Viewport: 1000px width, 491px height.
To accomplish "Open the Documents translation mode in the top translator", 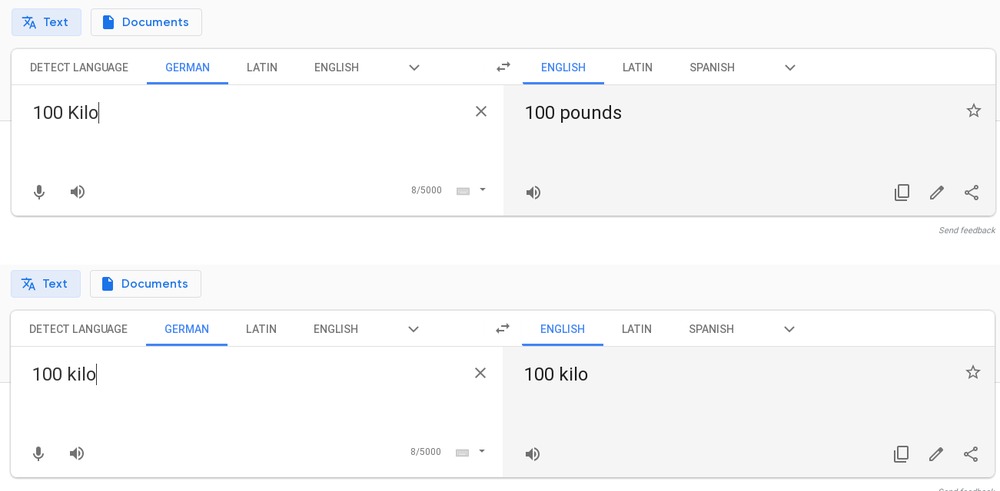I will (x=146, y=22).
